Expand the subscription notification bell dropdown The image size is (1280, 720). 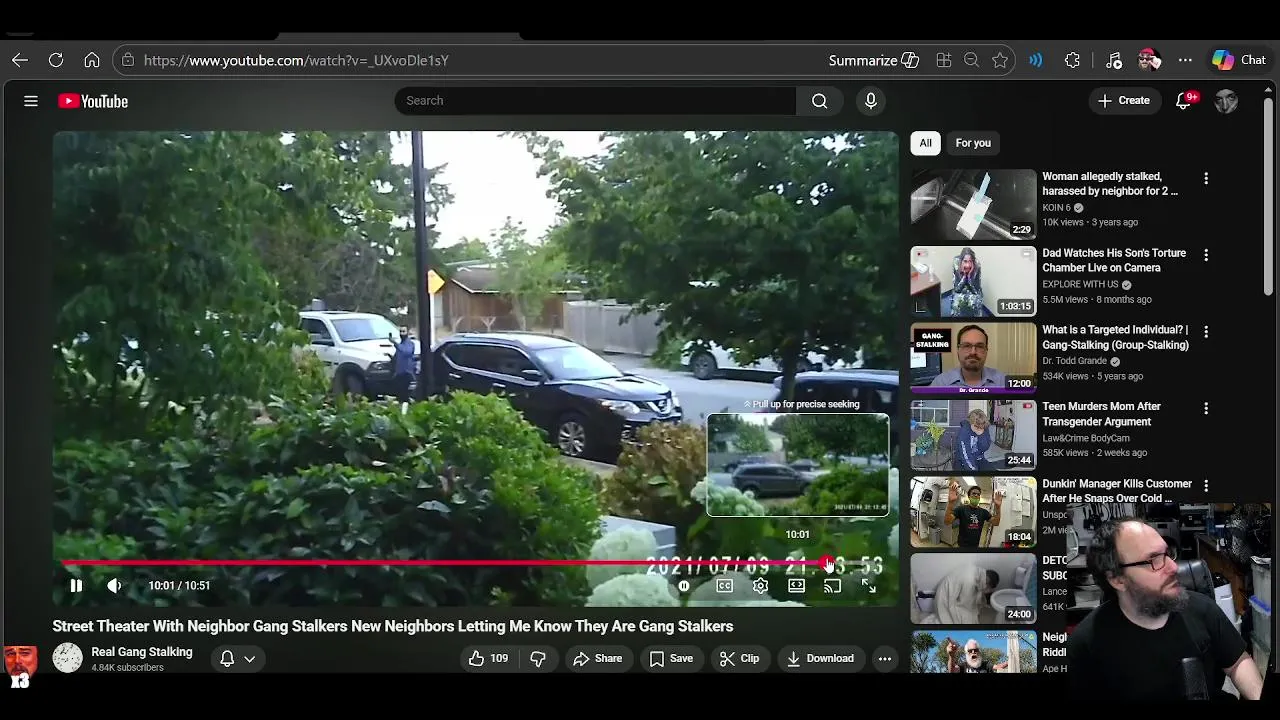(x=238, y=658)
